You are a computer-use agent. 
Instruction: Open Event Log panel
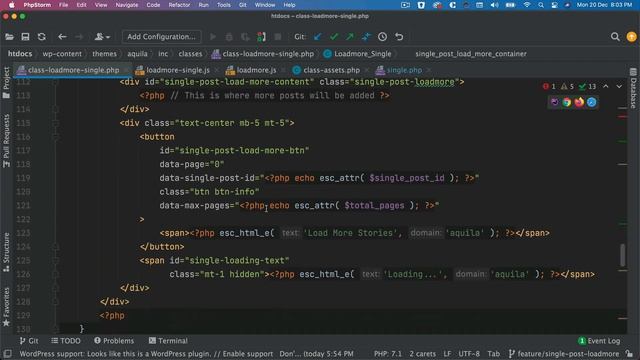coord(599,341)
